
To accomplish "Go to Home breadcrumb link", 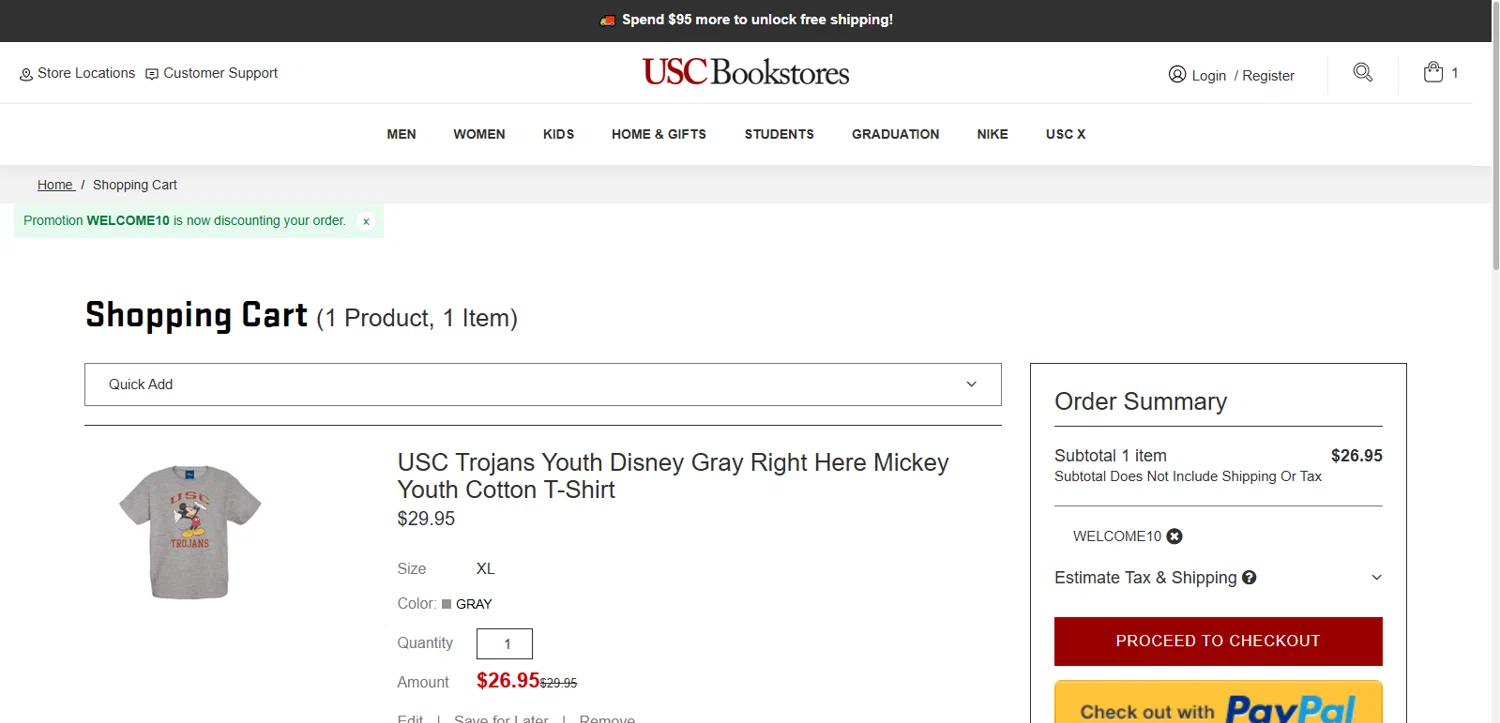I will pyautogui.click(x=55, y=185).
